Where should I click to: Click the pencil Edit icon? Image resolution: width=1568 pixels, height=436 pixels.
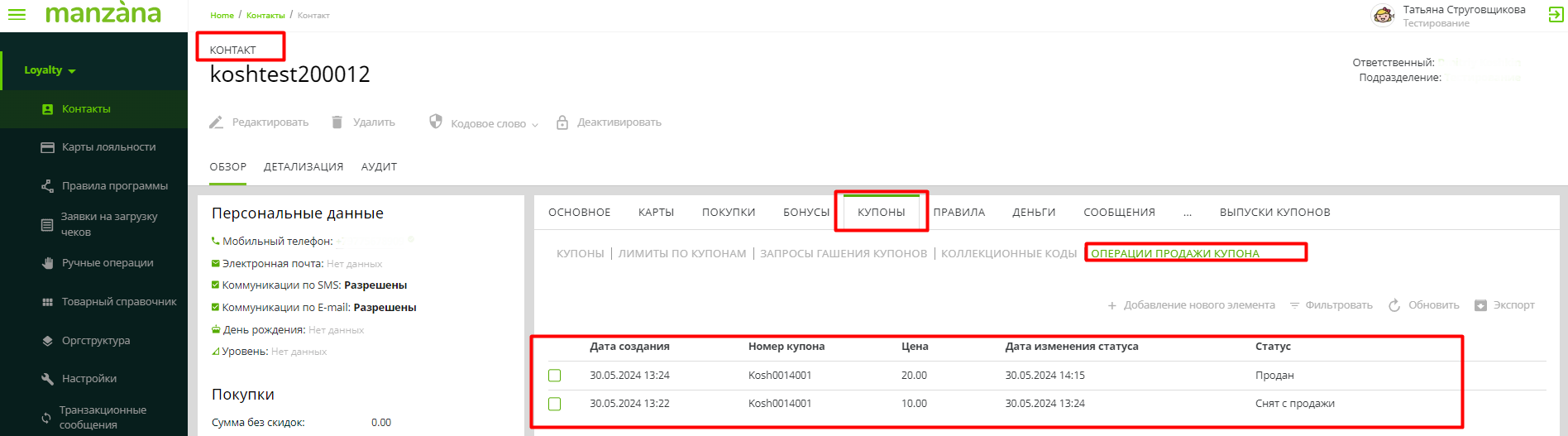(x=217, y=122)
